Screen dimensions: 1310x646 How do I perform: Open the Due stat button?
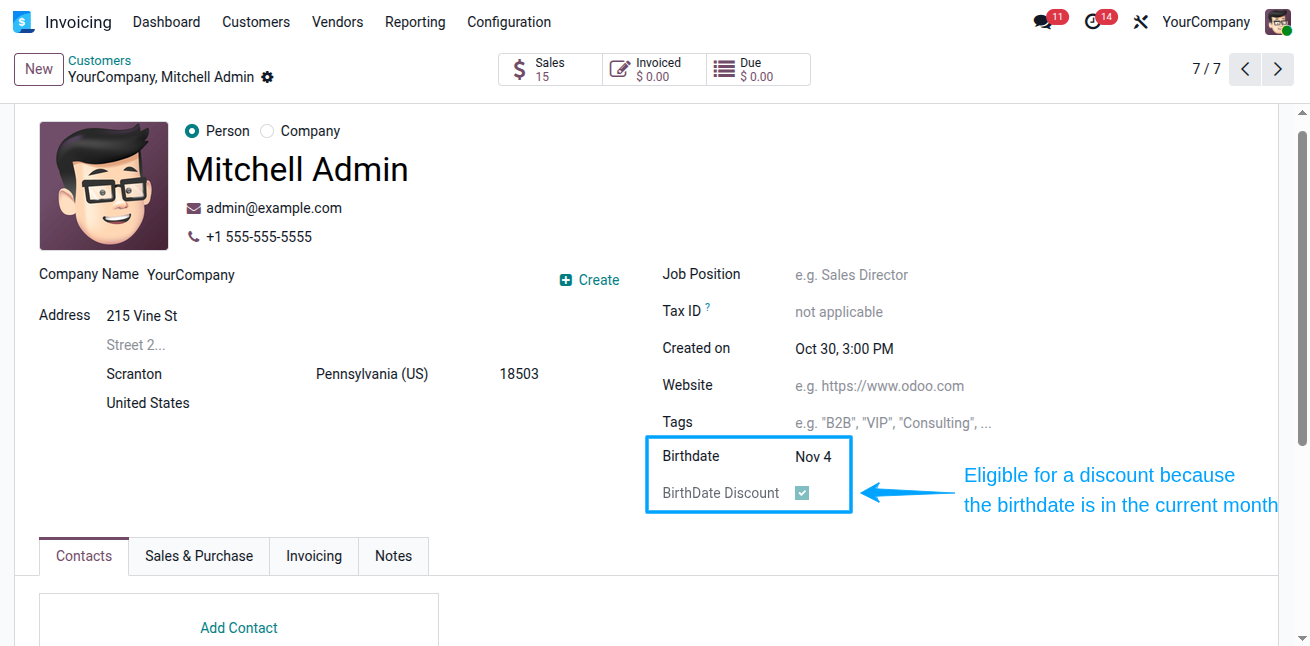pyautogui.click(x=758, y=70)
